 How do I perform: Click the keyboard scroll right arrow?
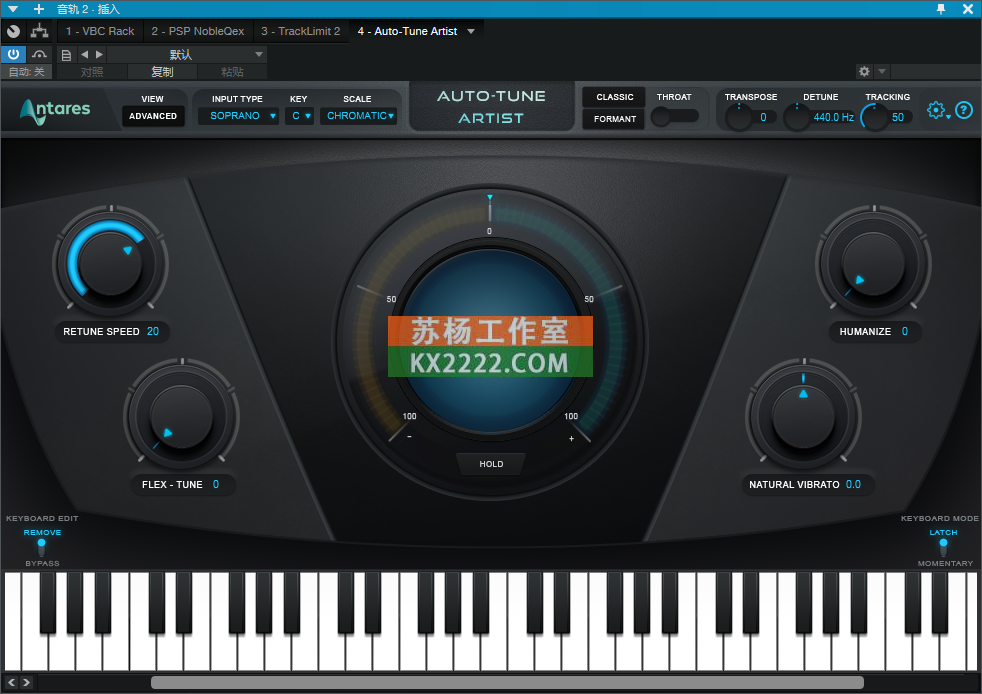[x=26, y=682]
